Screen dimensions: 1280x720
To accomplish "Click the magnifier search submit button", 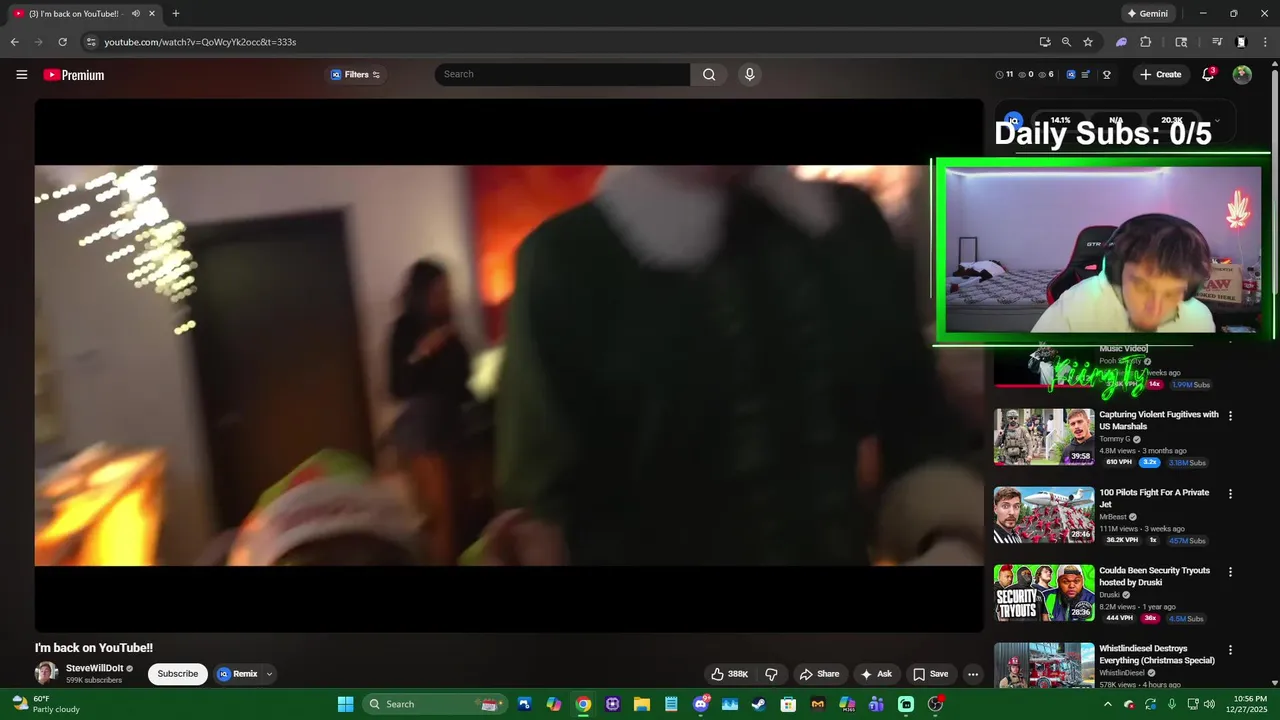I will [709, 74].
